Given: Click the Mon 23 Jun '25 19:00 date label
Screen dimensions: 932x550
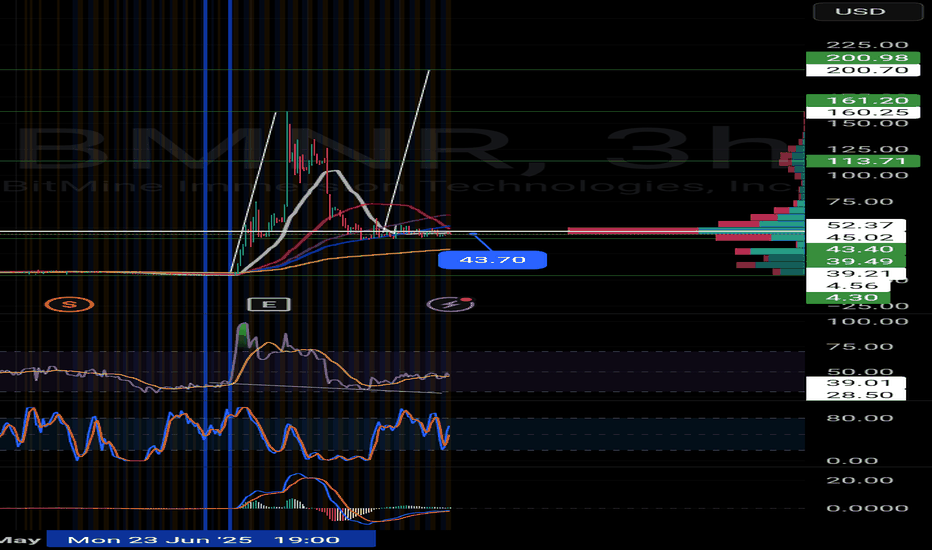Looking at the screenshot, I should tap(211, 539).
